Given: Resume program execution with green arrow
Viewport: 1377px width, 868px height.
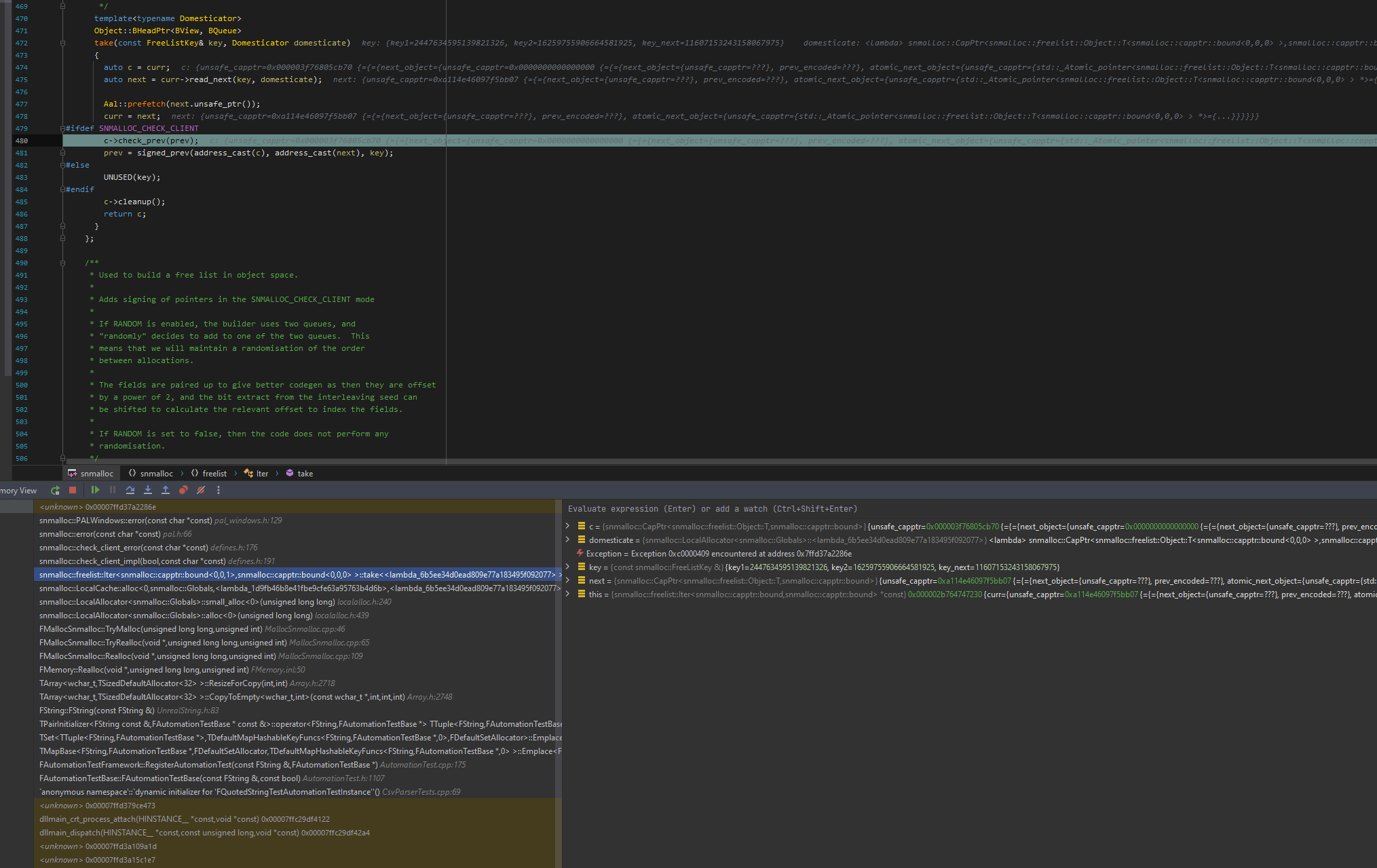Looking at the screenshot, I should 95,490.
